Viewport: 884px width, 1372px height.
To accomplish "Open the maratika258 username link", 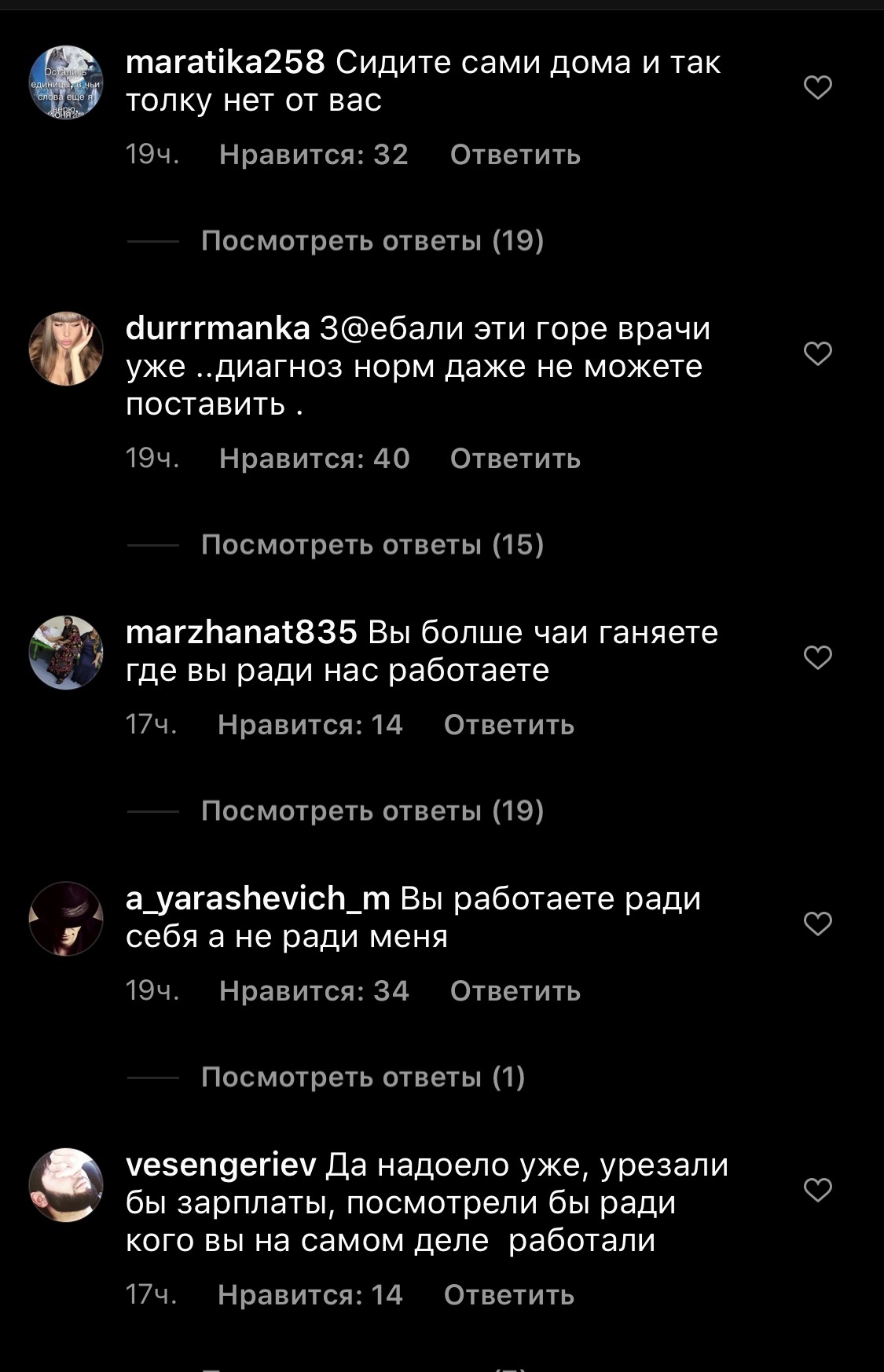I will 226,62.
